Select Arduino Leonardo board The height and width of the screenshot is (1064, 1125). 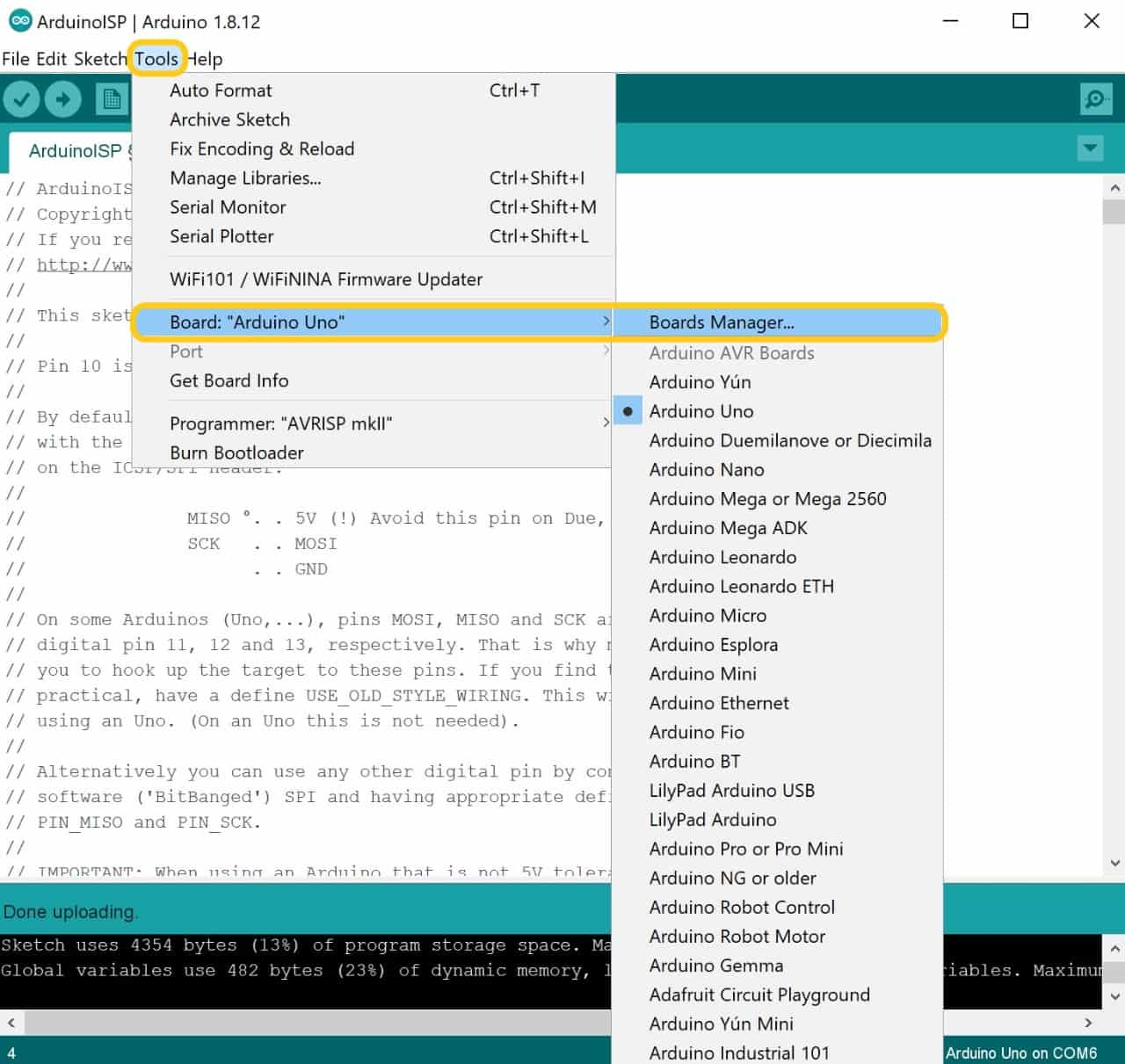click(778, 557)
